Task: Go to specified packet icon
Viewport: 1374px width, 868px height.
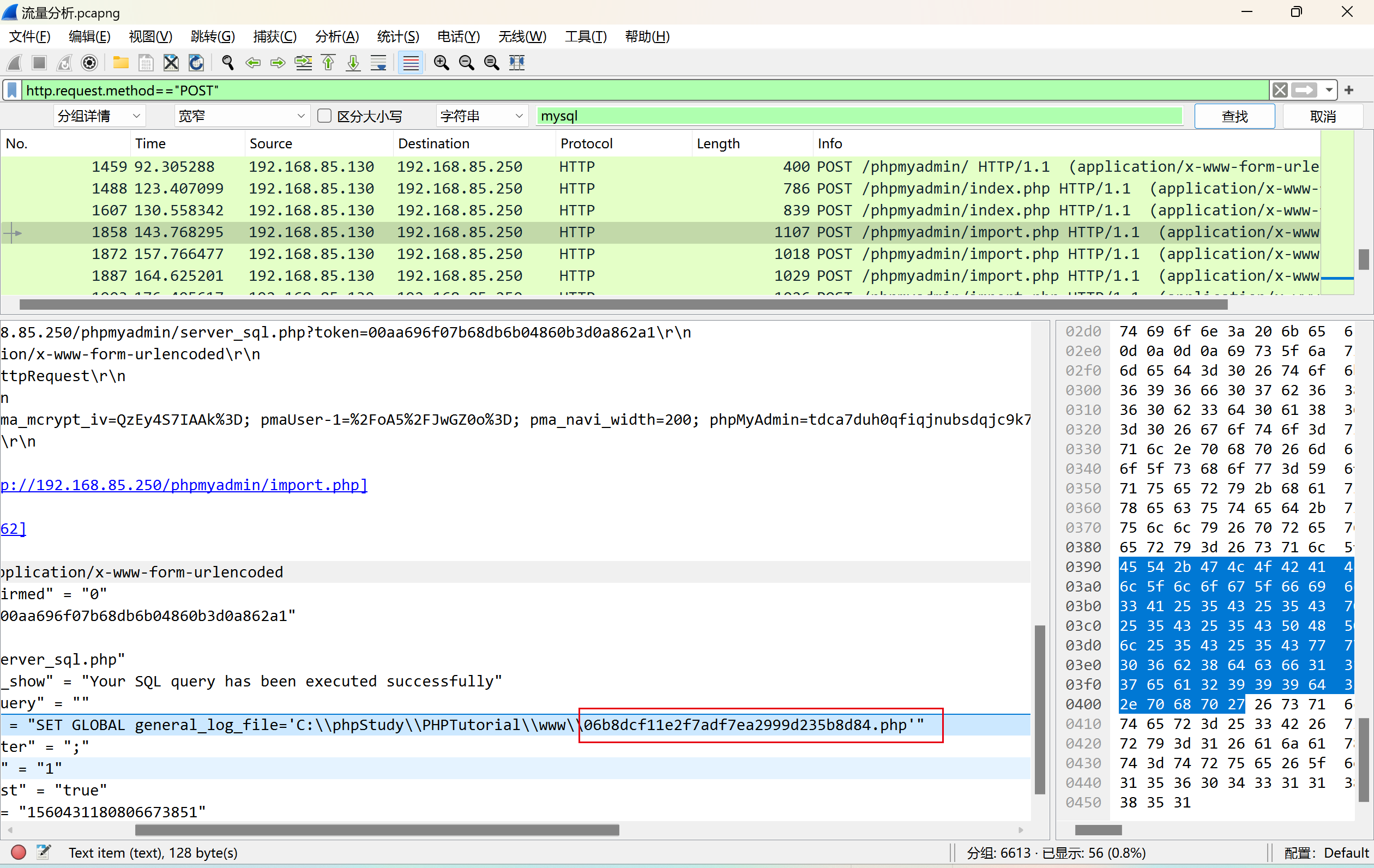Action: tap(303, 62)
